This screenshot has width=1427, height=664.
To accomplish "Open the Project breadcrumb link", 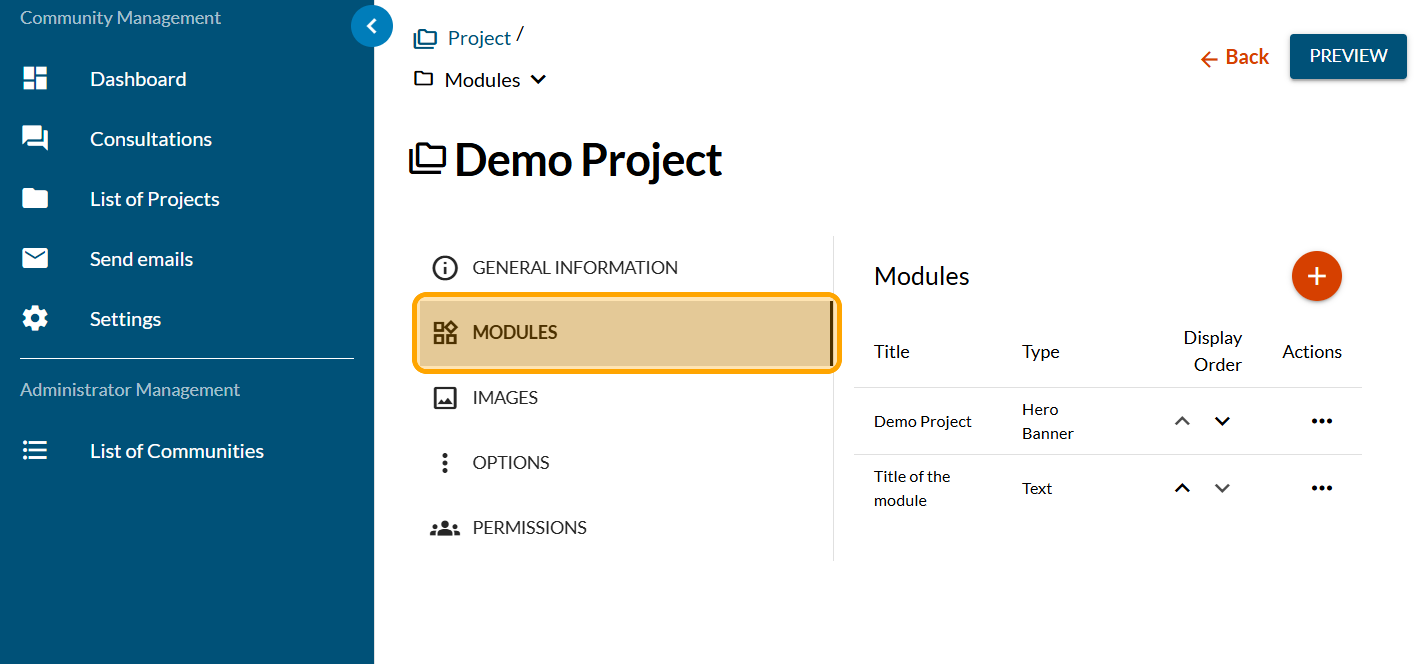I will [x=478, y=38].
